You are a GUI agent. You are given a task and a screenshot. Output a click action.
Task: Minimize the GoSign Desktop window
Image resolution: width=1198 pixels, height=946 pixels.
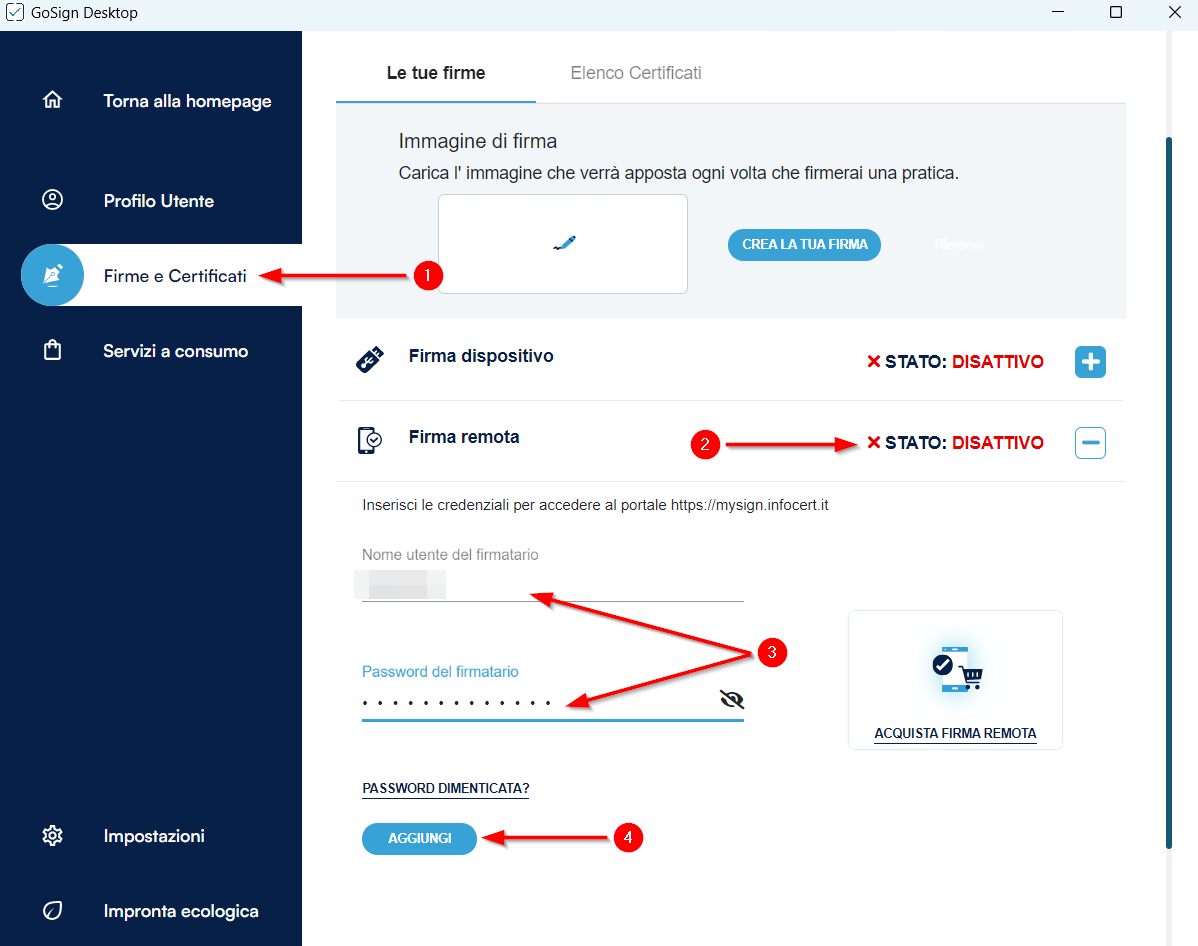1057,12
